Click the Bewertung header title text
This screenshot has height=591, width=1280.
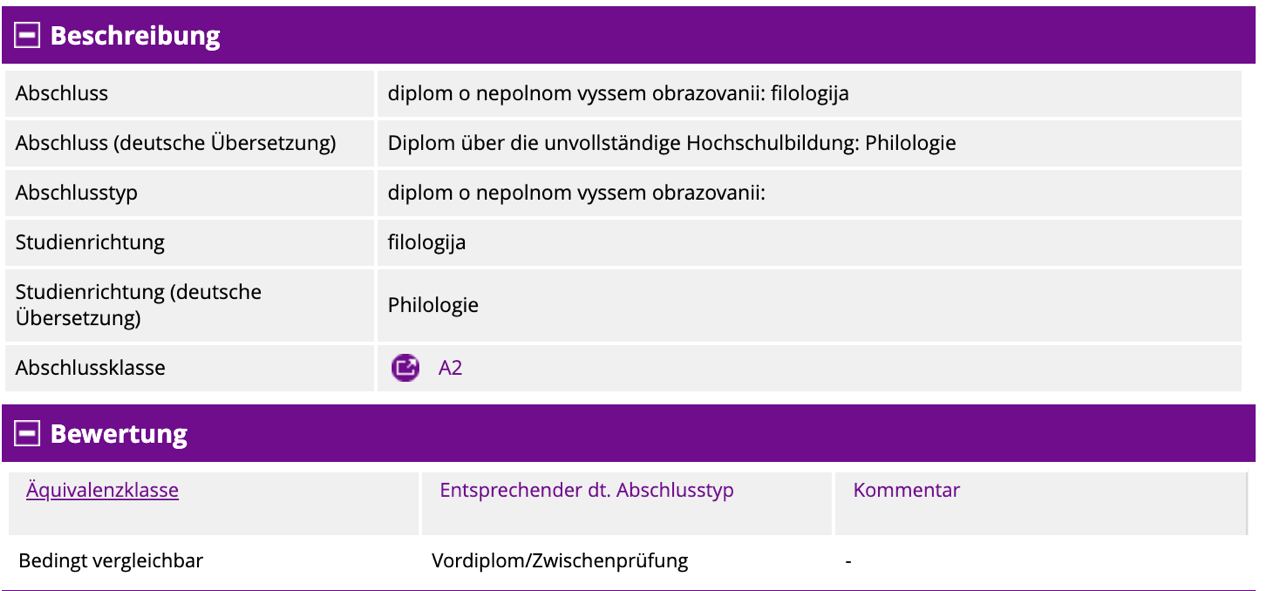(119, 434)
